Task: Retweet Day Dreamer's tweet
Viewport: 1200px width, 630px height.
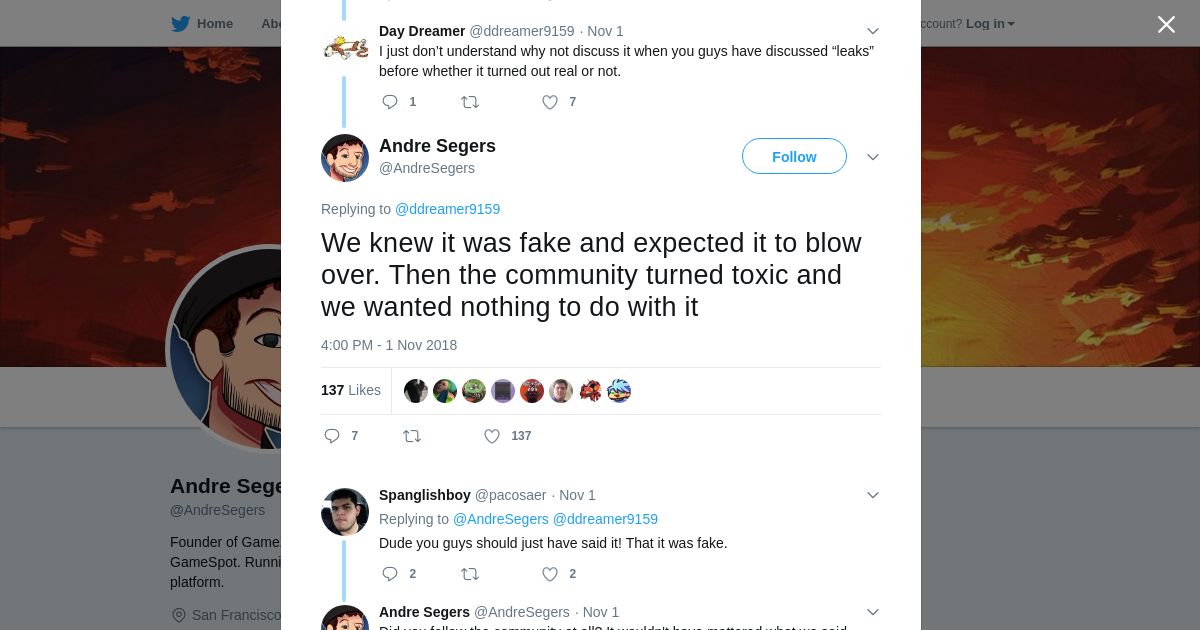Action: [x=469, y=102]
